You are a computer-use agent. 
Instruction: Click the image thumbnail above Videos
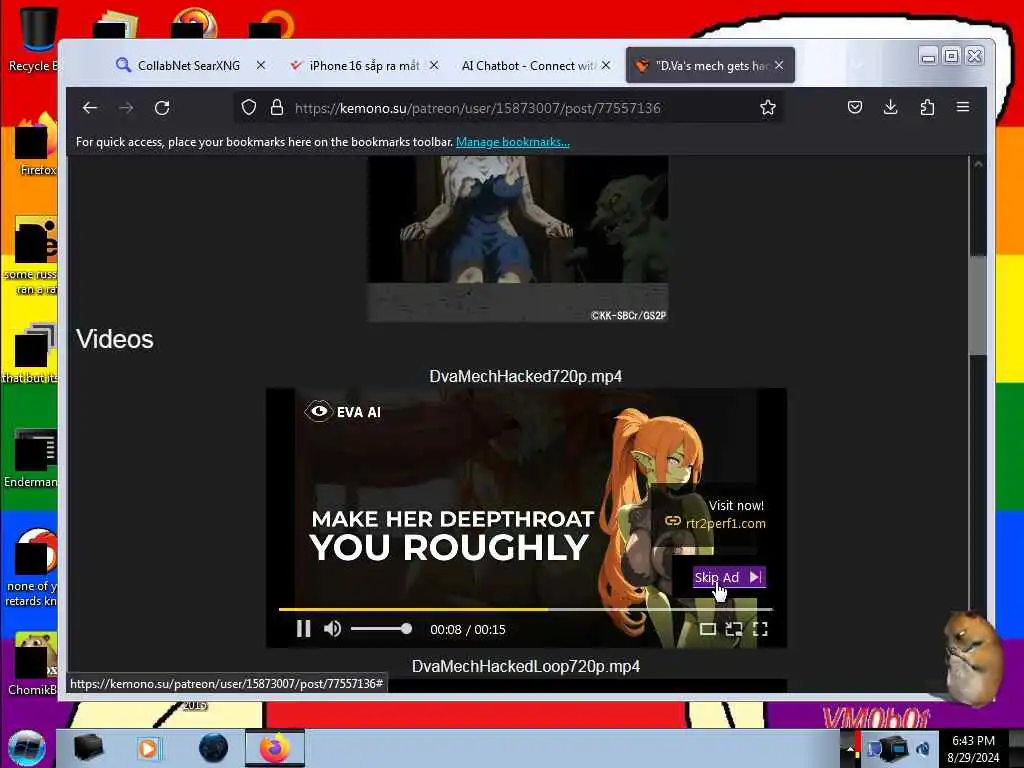click(517, 238)
